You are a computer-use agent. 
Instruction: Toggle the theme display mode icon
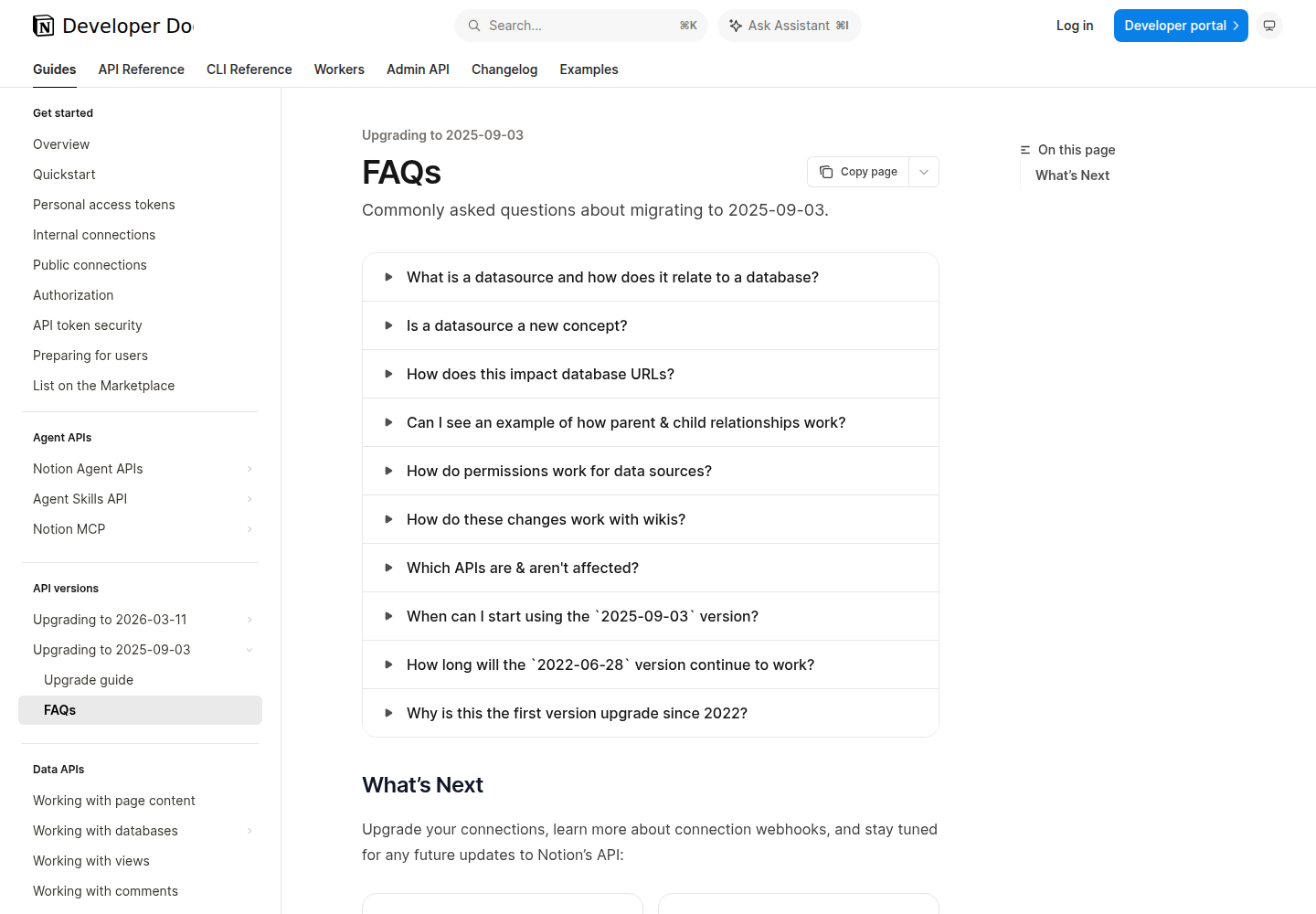(1269, 26)
